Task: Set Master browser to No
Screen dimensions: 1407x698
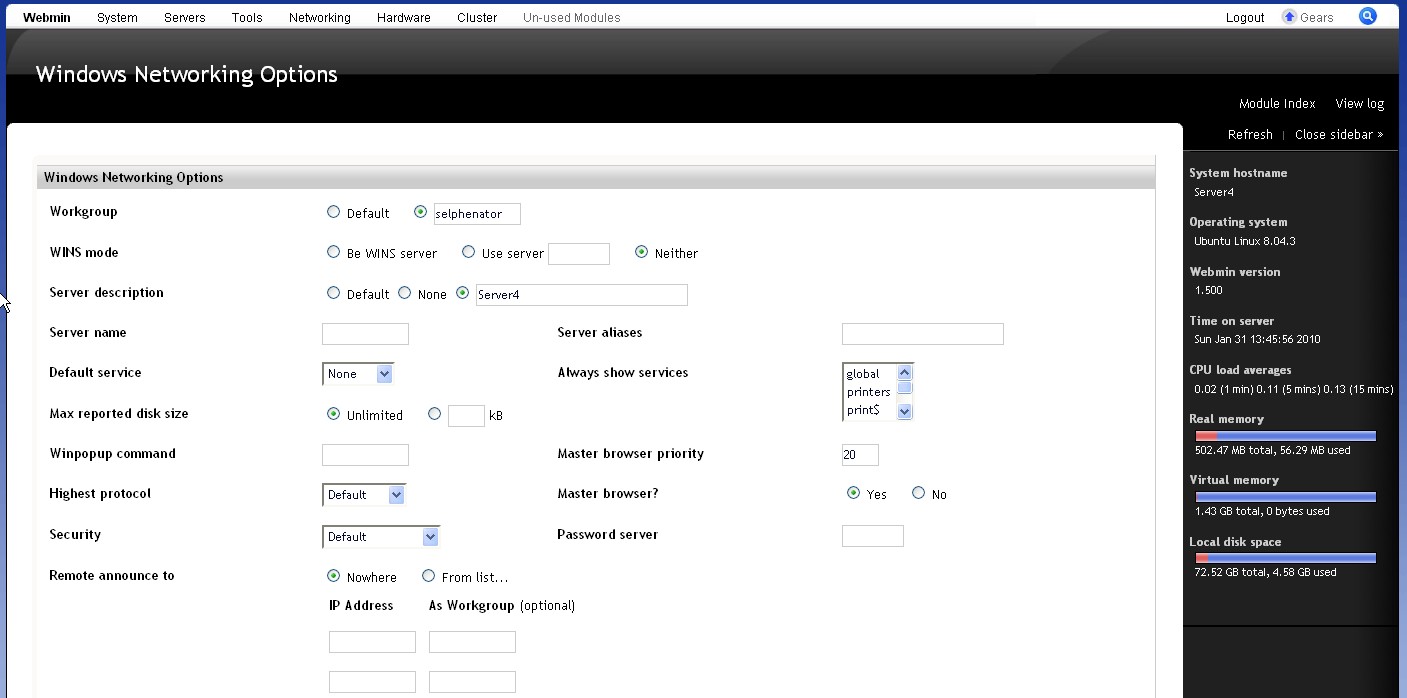Action: click(918, 493)
